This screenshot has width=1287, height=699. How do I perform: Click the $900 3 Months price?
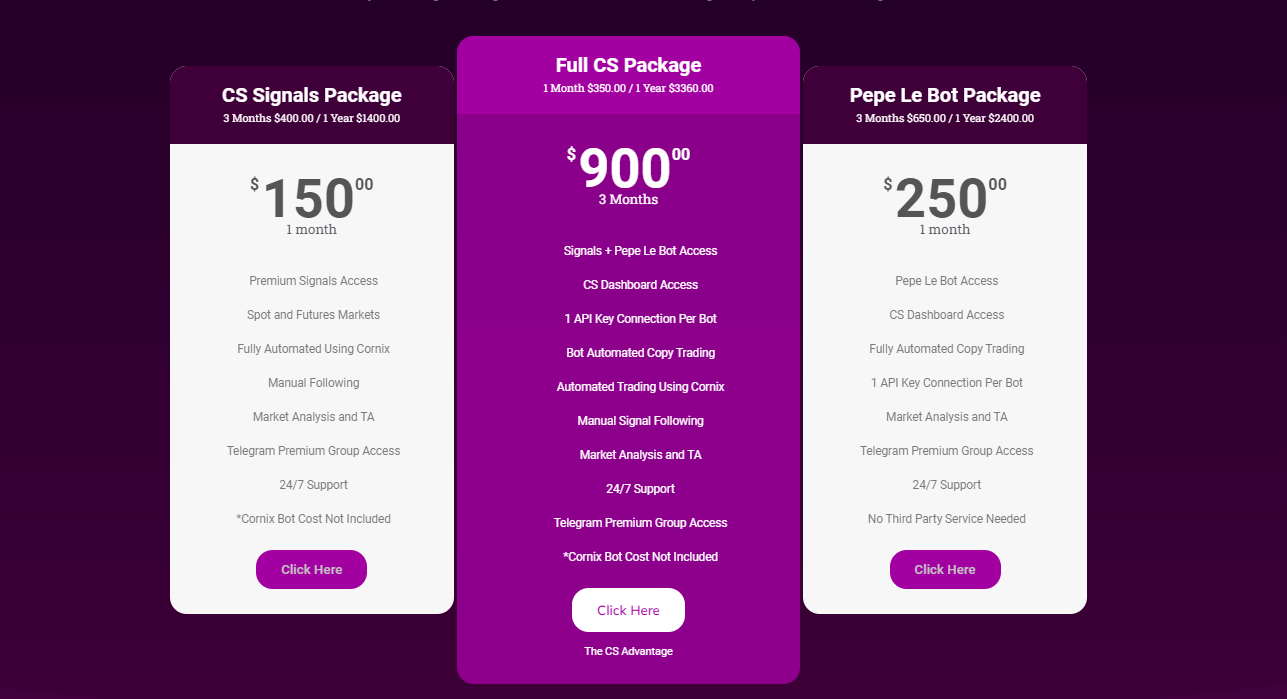[626, 170]
